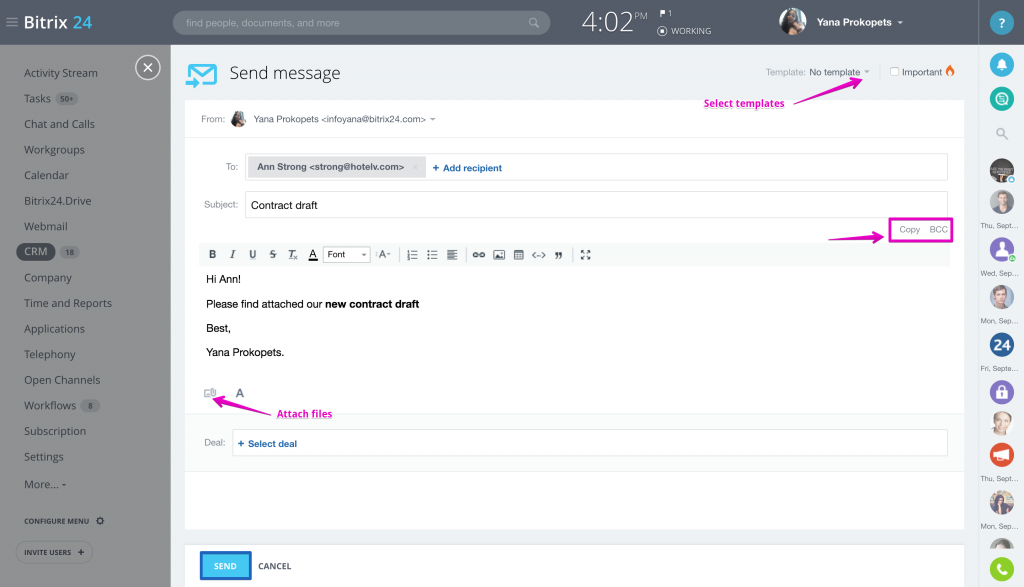Viewport: 1024px width, 587px height.
Task: Show the BCC field
Action: (938, 230)
